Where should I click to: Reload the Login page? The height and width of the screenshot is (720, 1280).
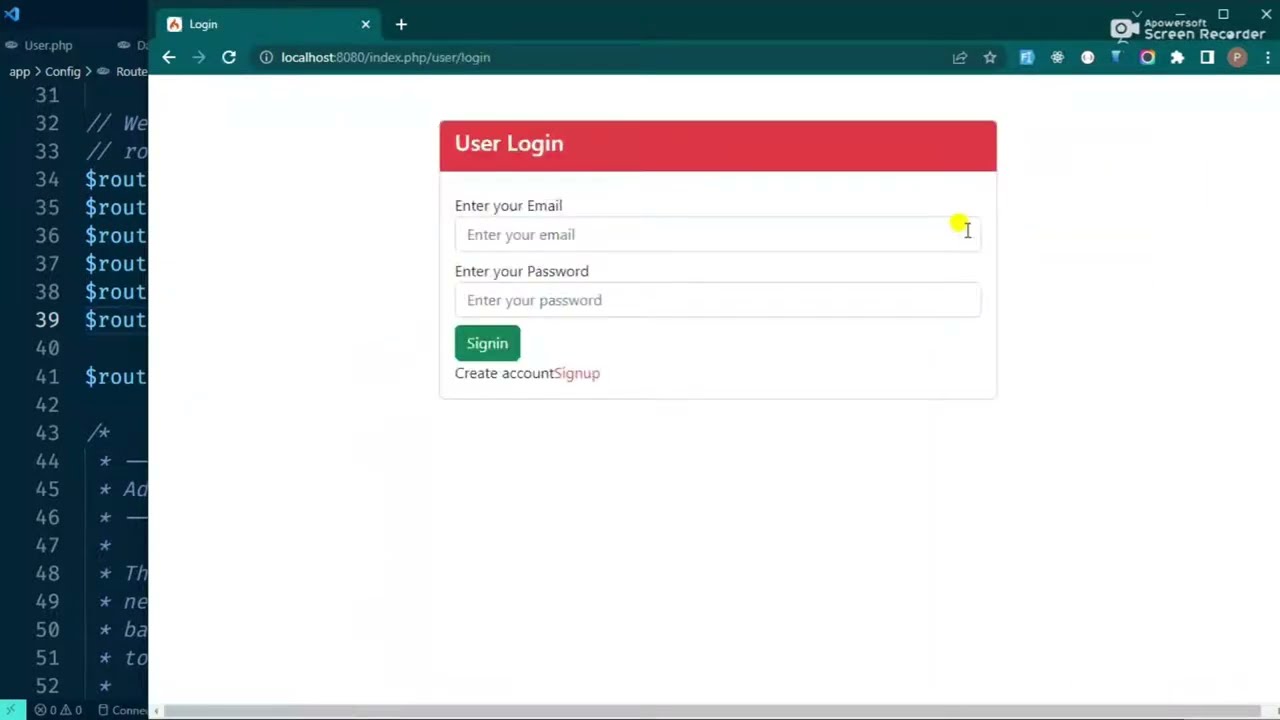coord(229,57)
